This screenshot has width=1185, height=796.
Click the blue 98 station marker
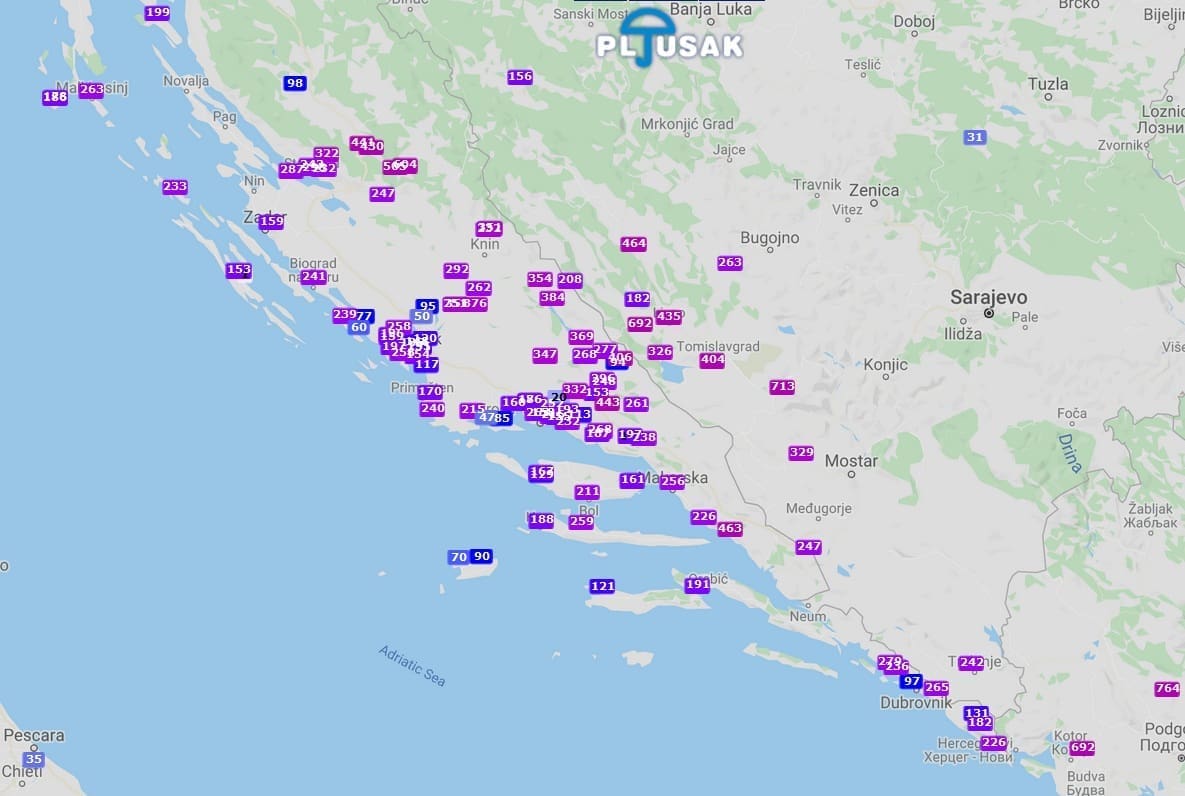coord(294,83)
